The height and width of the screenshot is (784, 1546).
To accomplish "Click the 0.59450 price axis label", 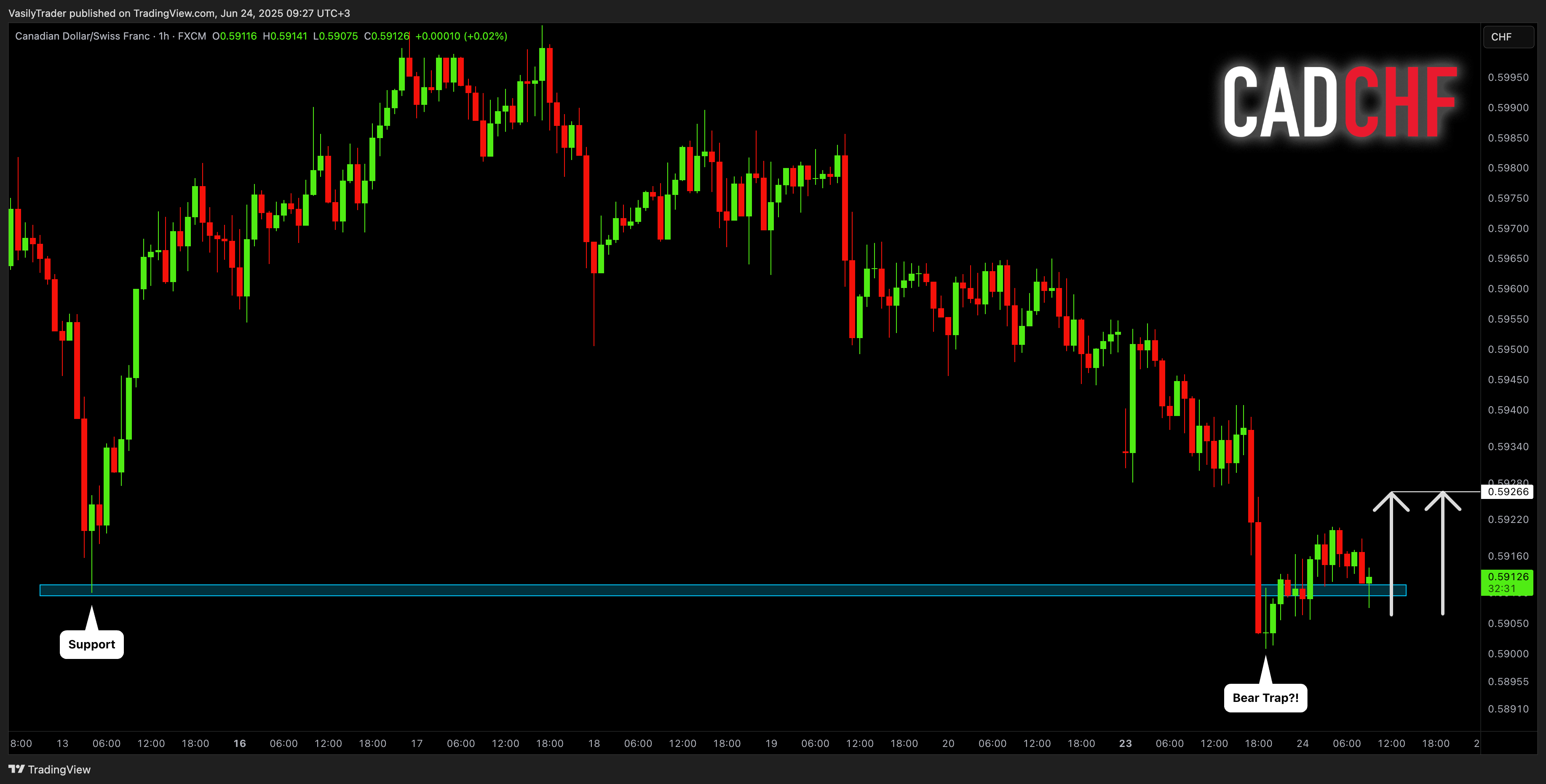I will click(1508, 380).
